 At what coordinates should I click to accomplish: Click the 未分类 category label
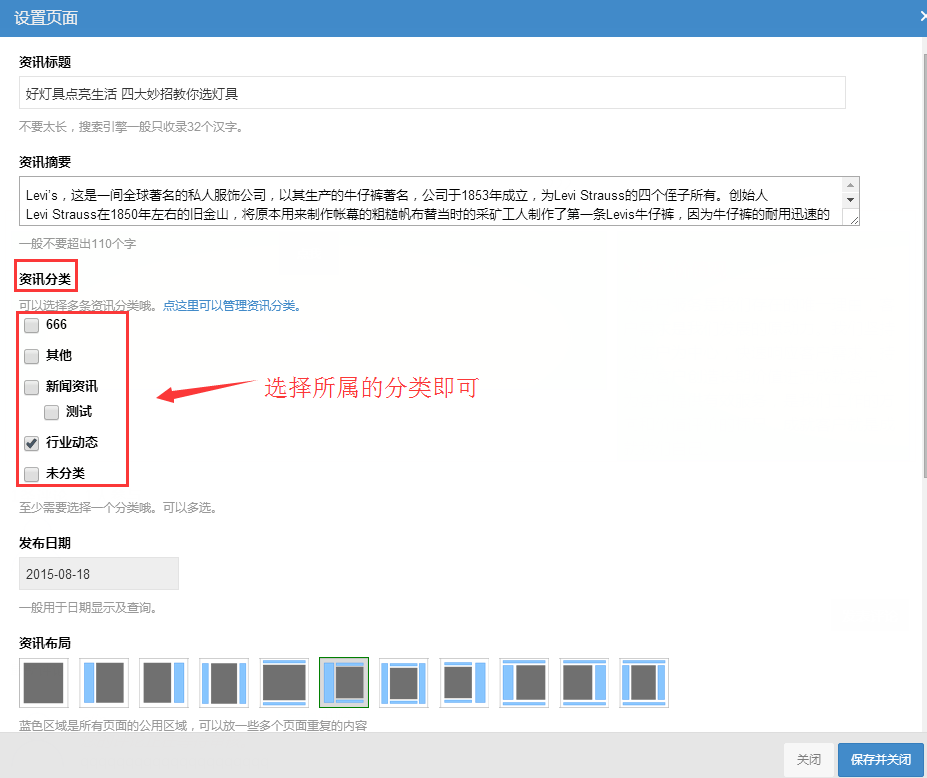pos(66,474)
